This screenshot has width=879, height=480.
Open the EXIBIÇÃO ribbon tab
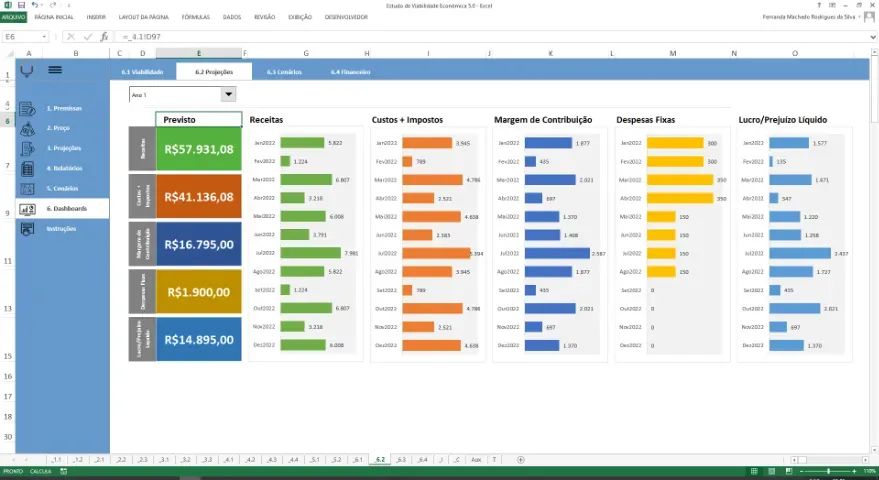300,17
